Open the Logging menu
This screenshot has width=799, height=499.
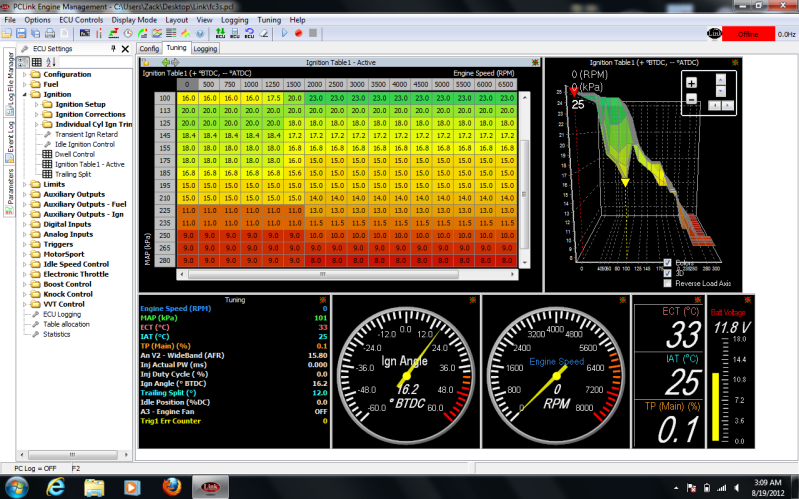234,20
